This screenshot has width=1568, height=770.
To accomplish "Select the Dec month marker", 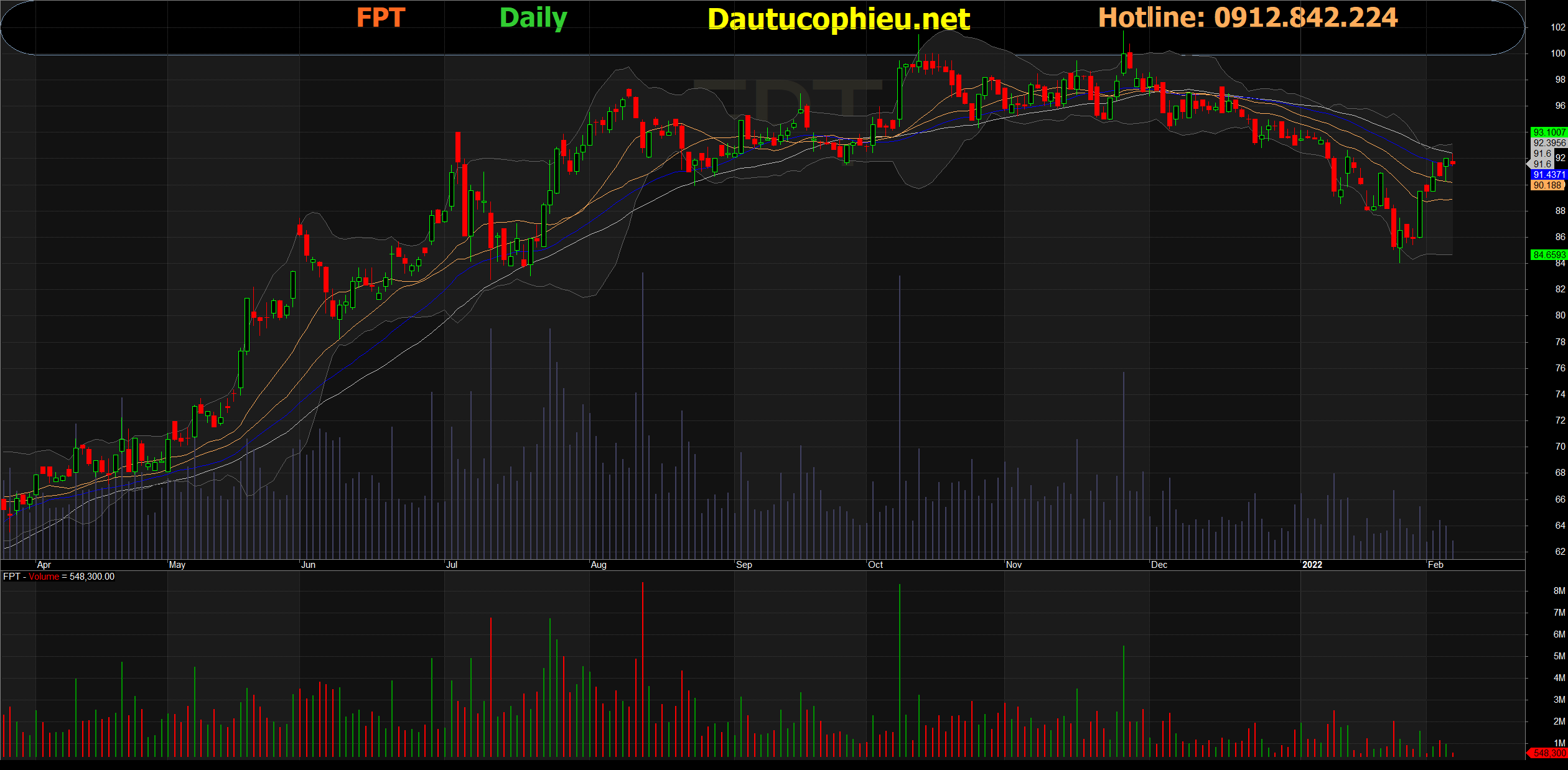I will click(x=1159, y=565).
